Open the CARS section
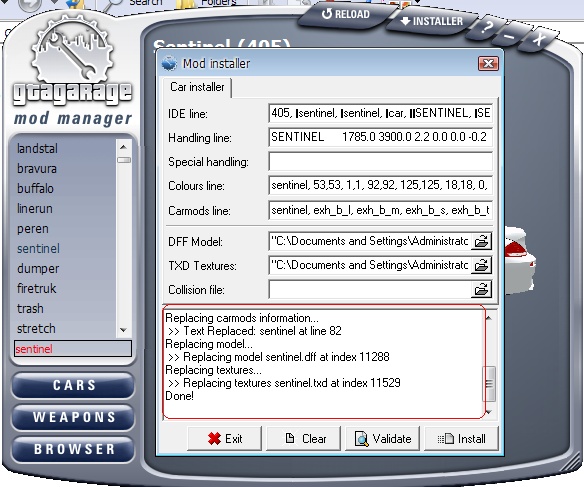 pos(73,385)
